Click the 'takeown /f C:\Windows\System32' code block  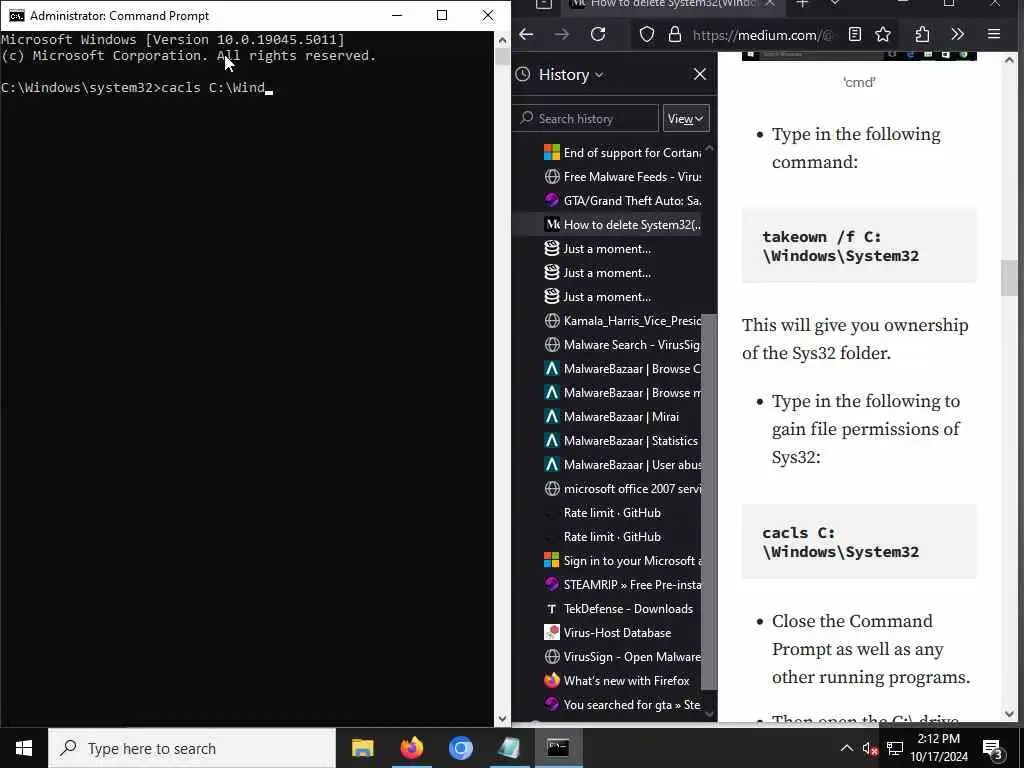(x=859, y=246)
